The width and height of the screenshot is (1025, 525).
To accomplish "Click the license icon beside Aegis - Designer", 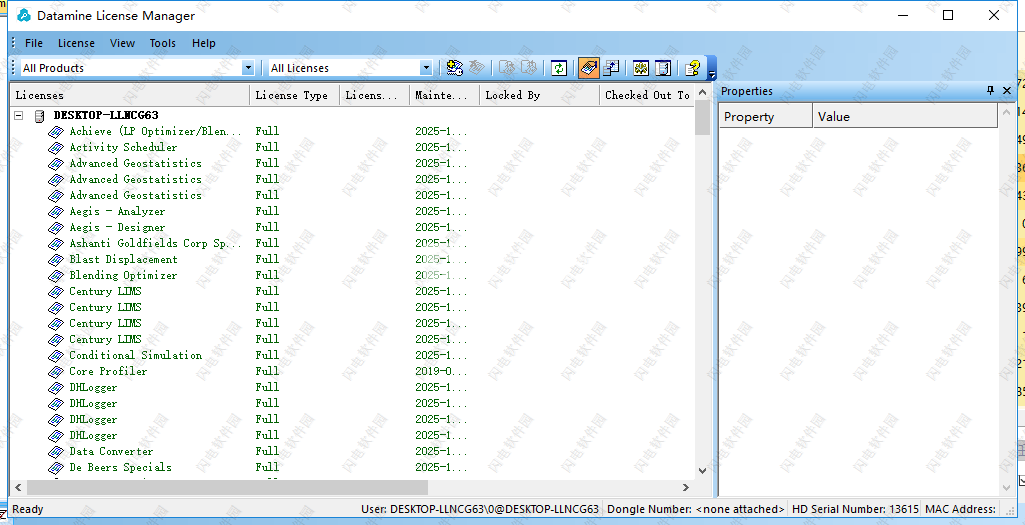I will point(56,228).
